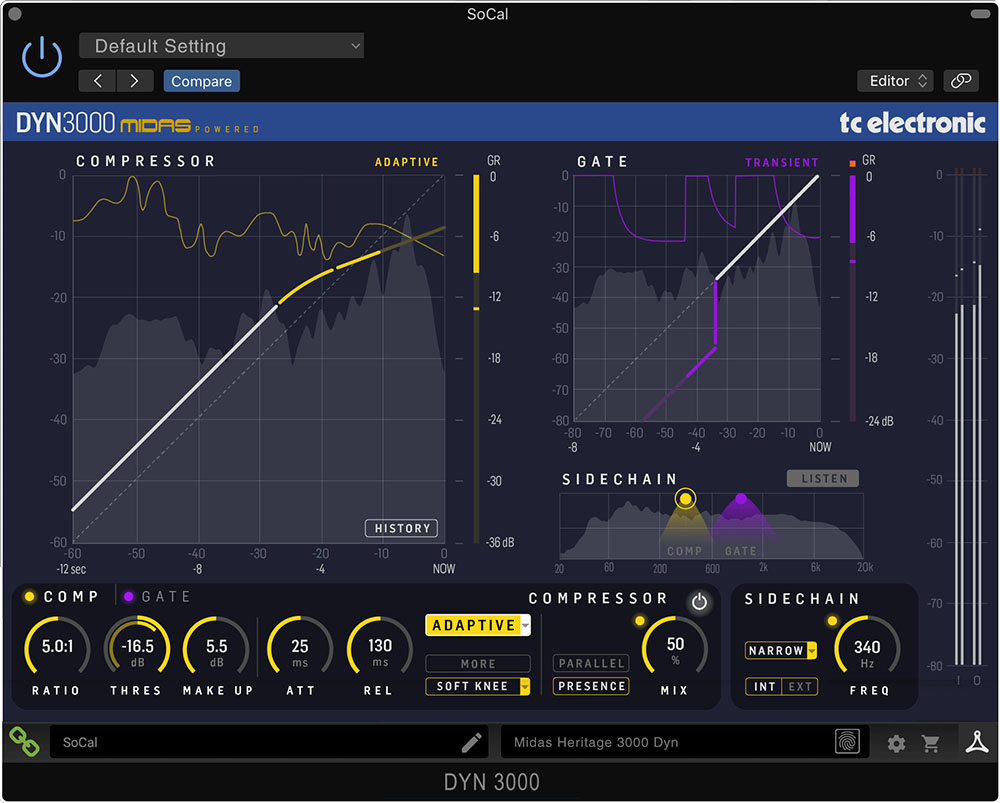Click the green link chain icon

24,742
